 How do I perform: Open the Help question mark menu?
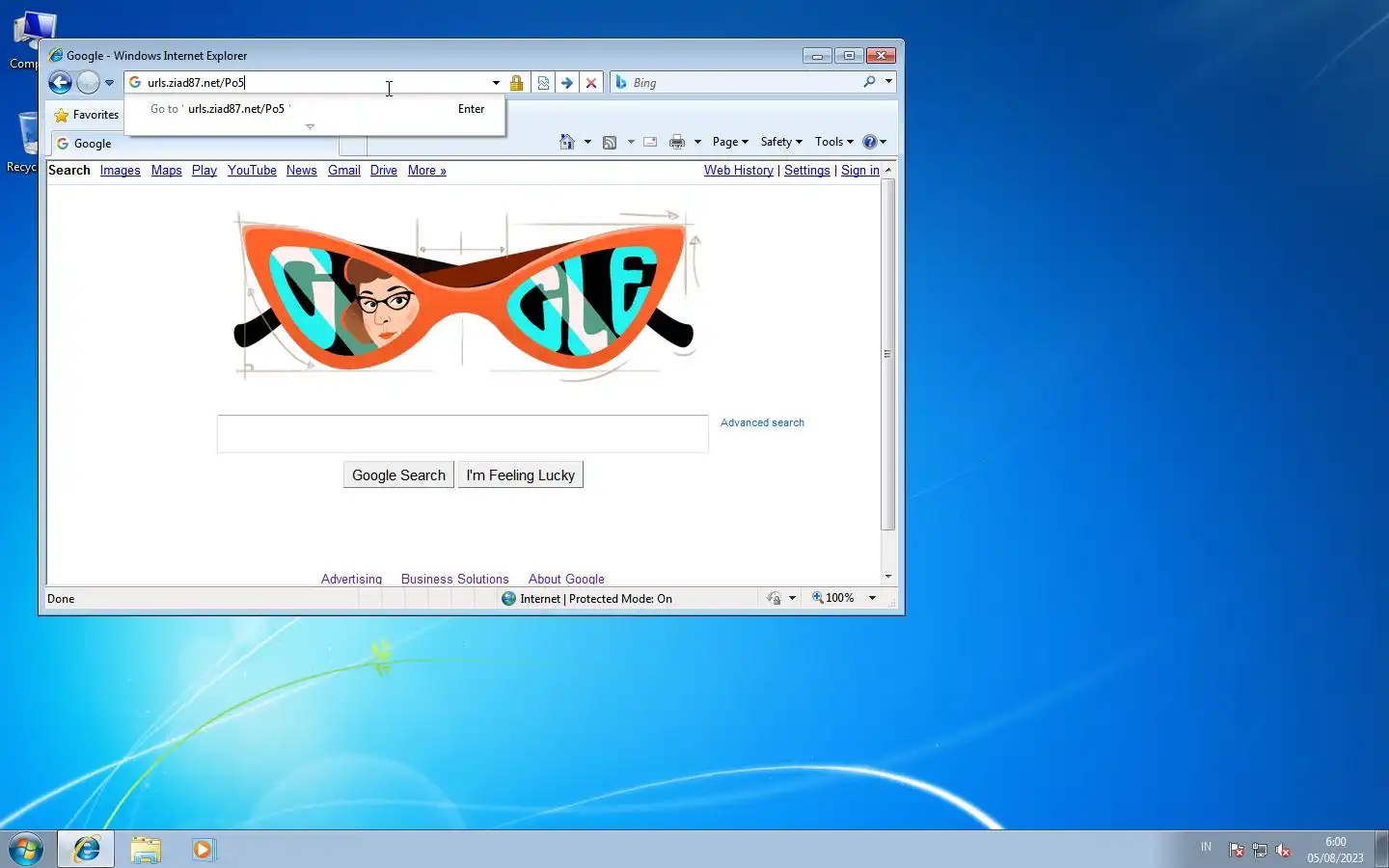pos(874,142)
